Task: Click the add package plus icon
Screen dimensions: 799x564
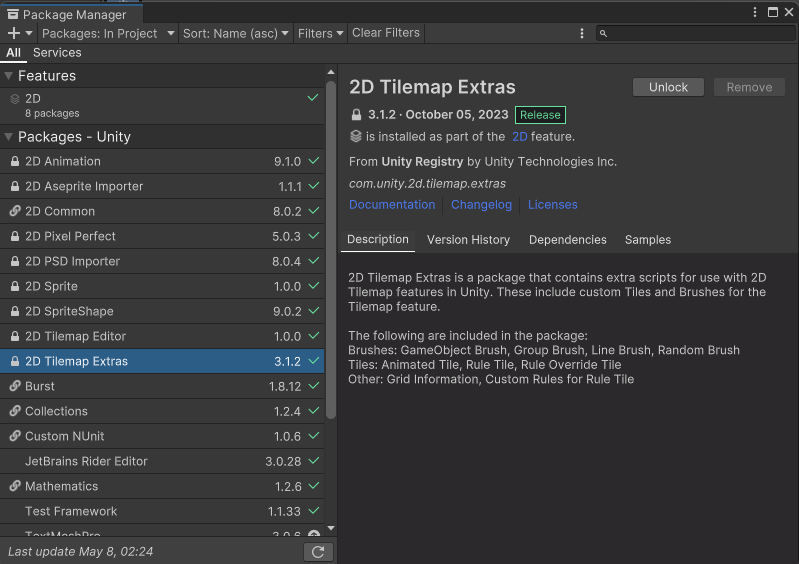Action: (x=14, y=33)
